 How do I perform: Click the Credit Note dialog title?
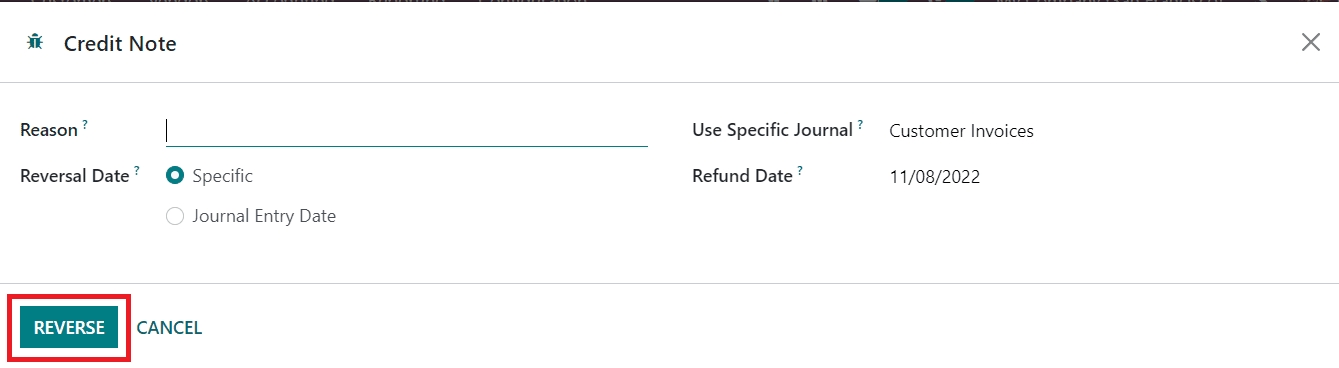[120, 43]
